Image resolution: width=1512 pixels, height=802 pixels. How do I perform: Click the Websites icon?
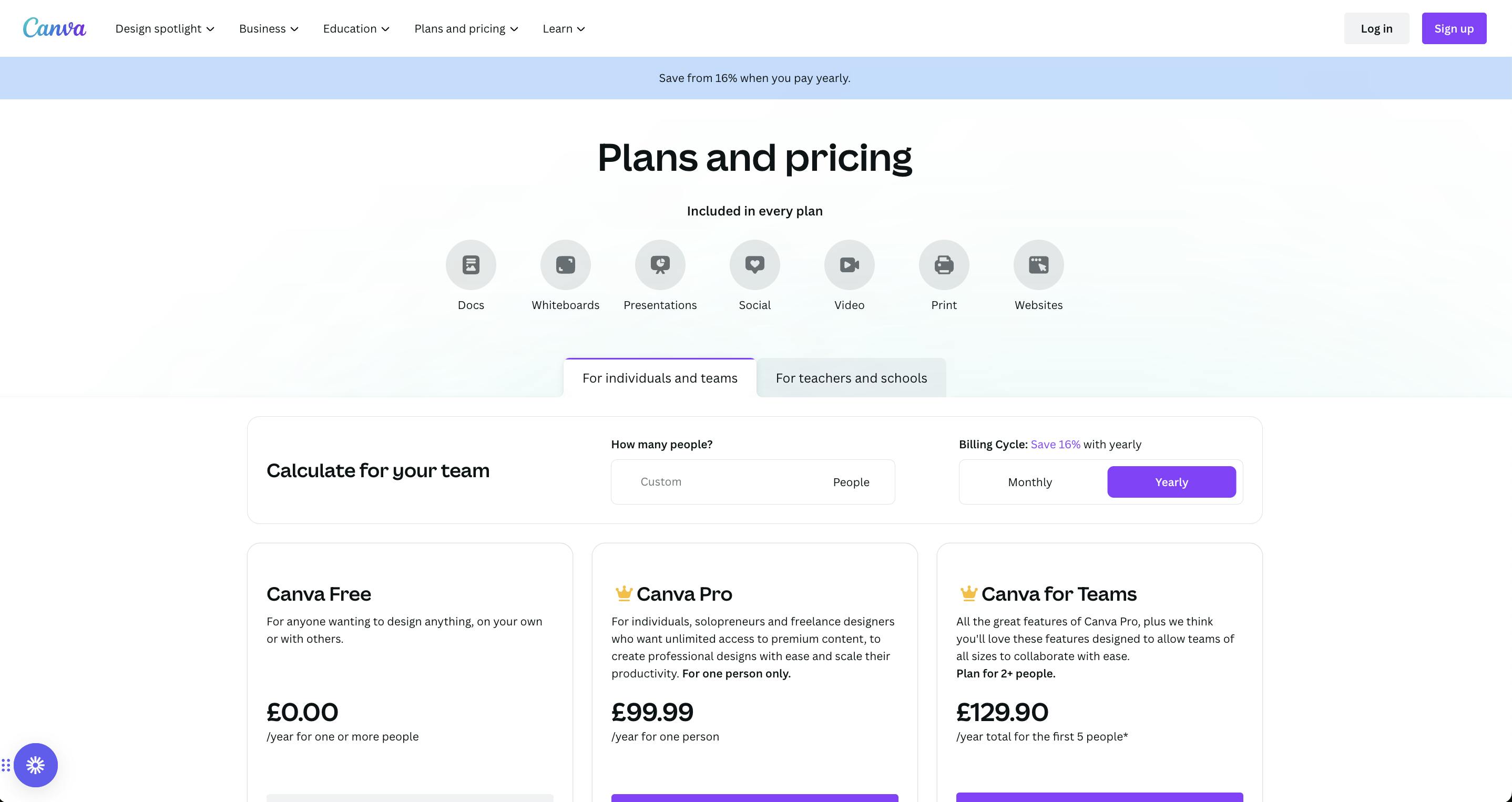pyautogui.click(x=1038, y=264)
